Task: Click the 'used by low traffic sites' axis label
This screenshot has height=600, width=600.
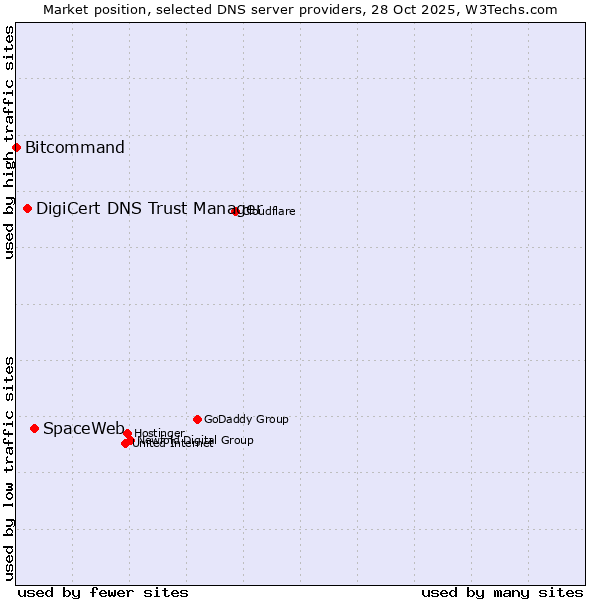Action: click(9, 467)
